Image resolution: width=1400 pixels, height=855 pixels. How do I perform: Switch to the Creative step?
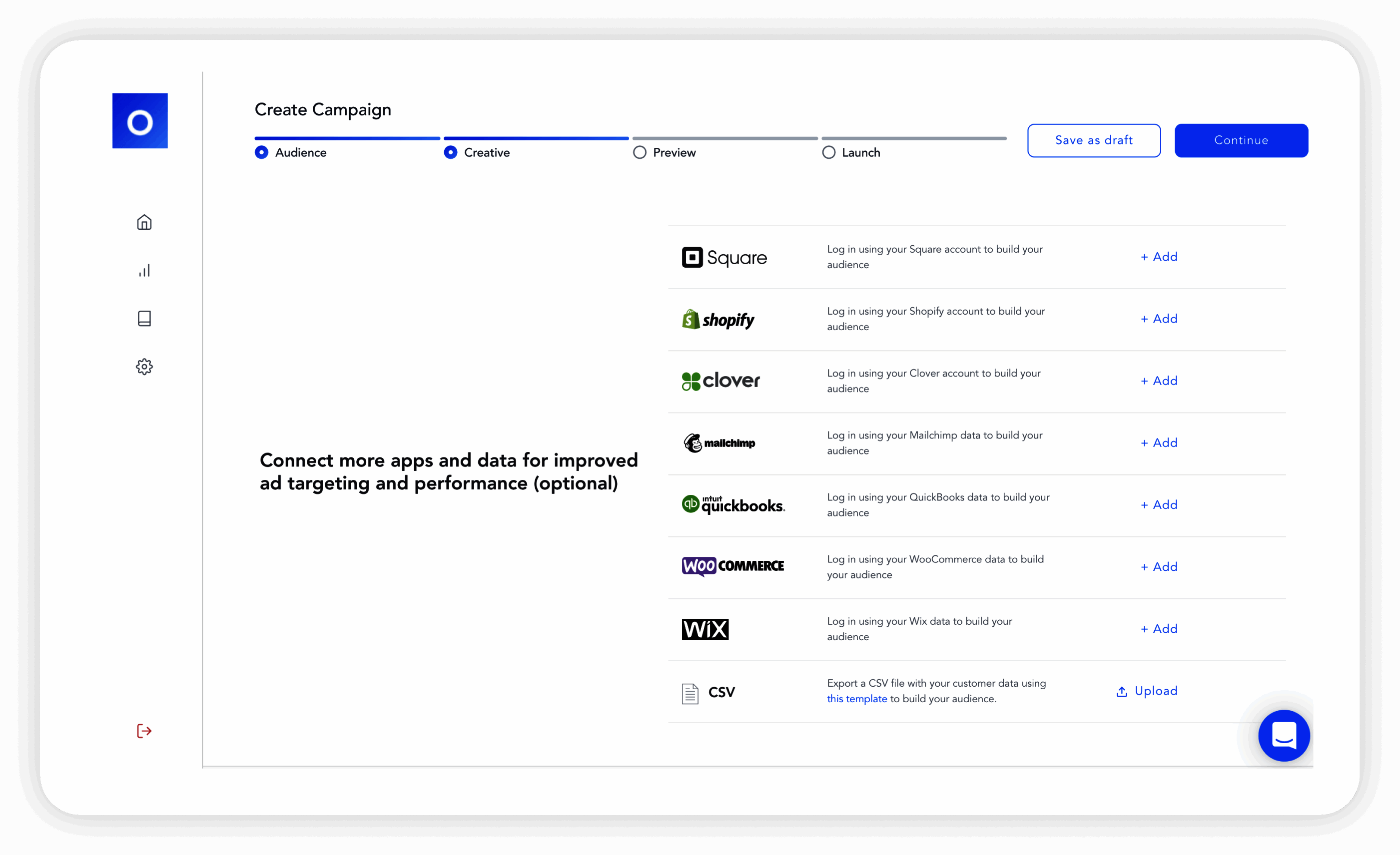(x=451, y=152)
